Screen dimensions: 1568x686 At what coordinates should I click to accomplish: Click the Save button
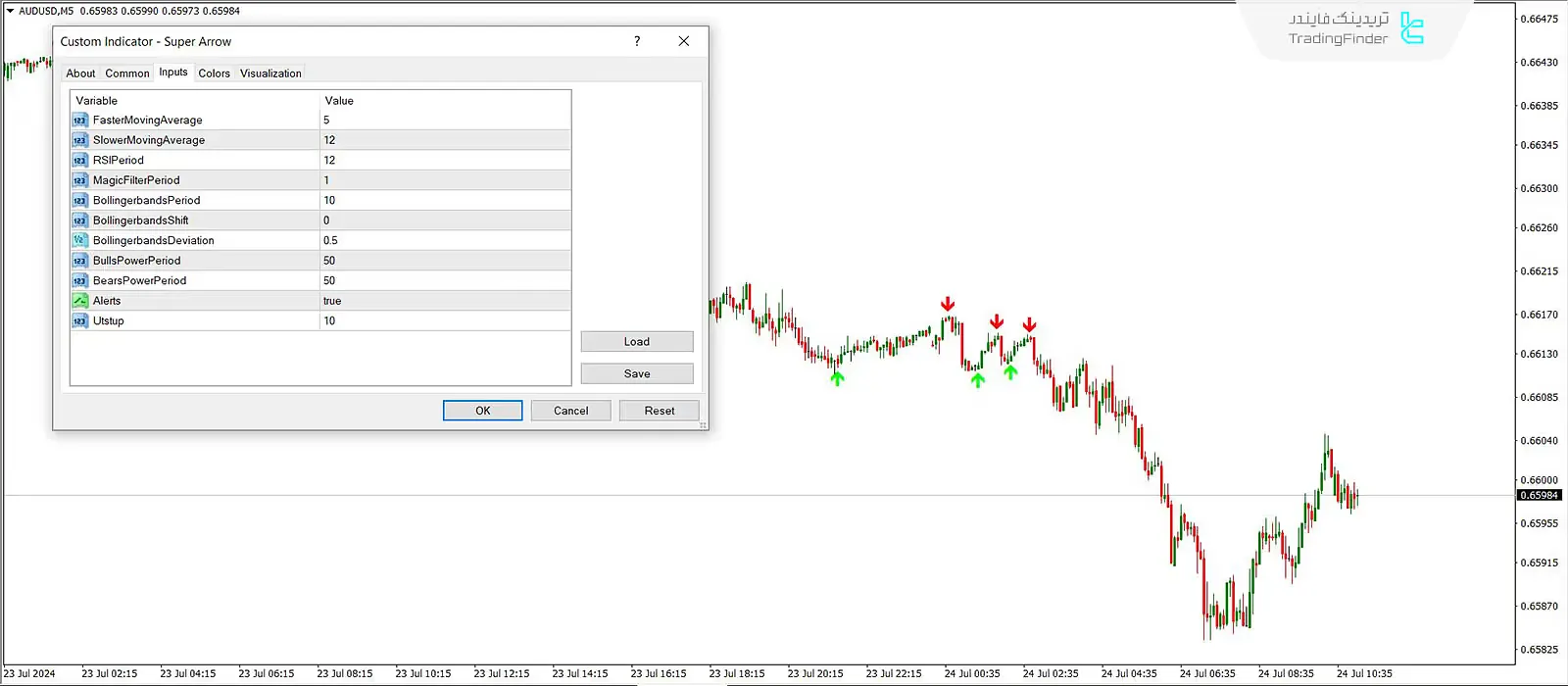tap(637, 373)
